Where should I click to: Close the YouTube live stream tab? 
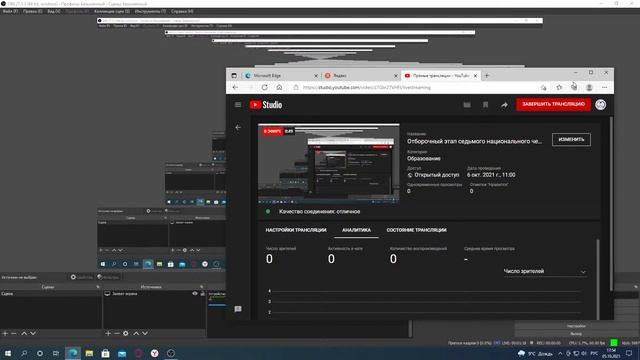(475, 76)
